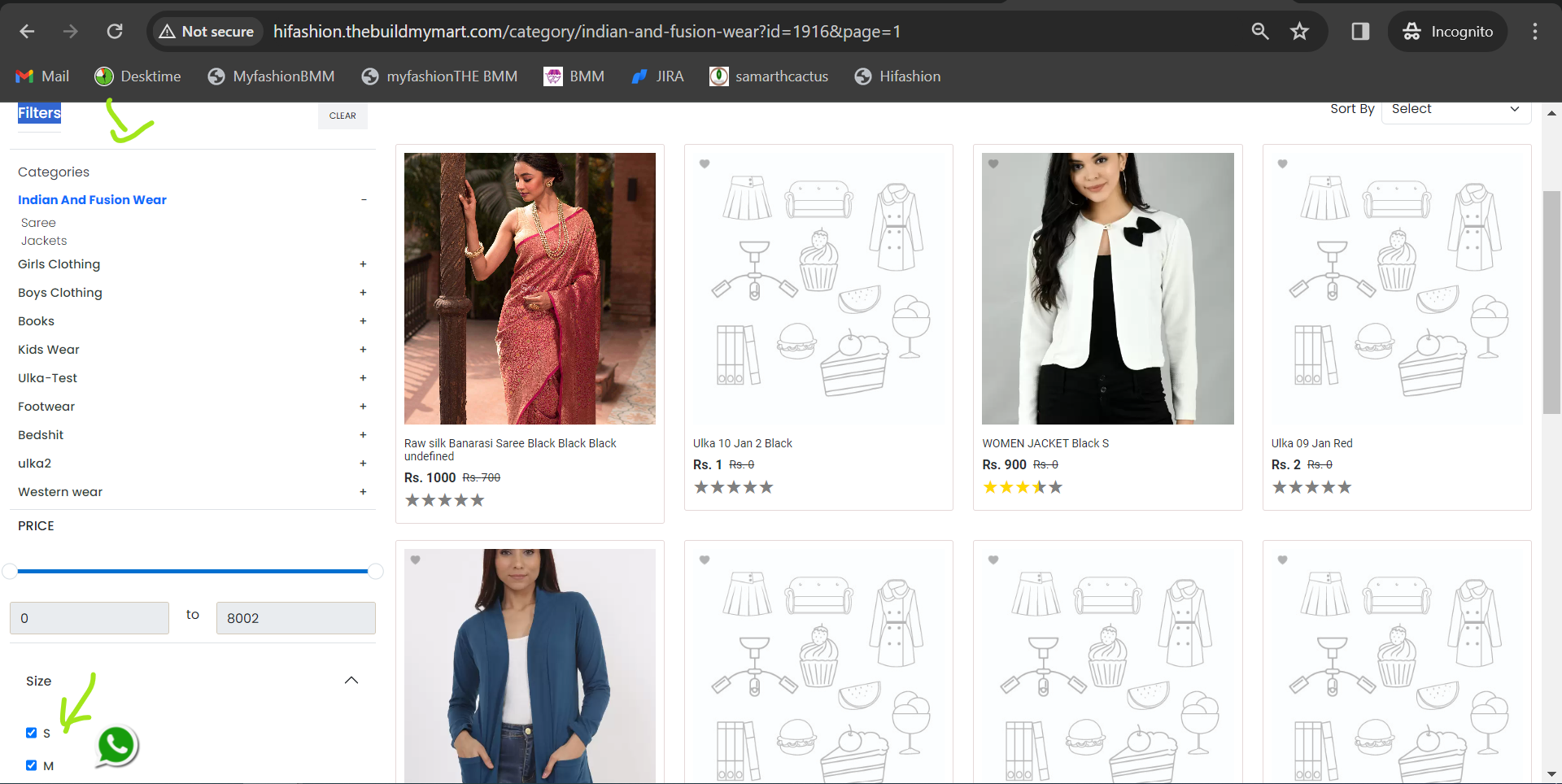Open the MyfashionBMM bookmark
This screenshot has width=1562, height=784.
tap(271, 76)
